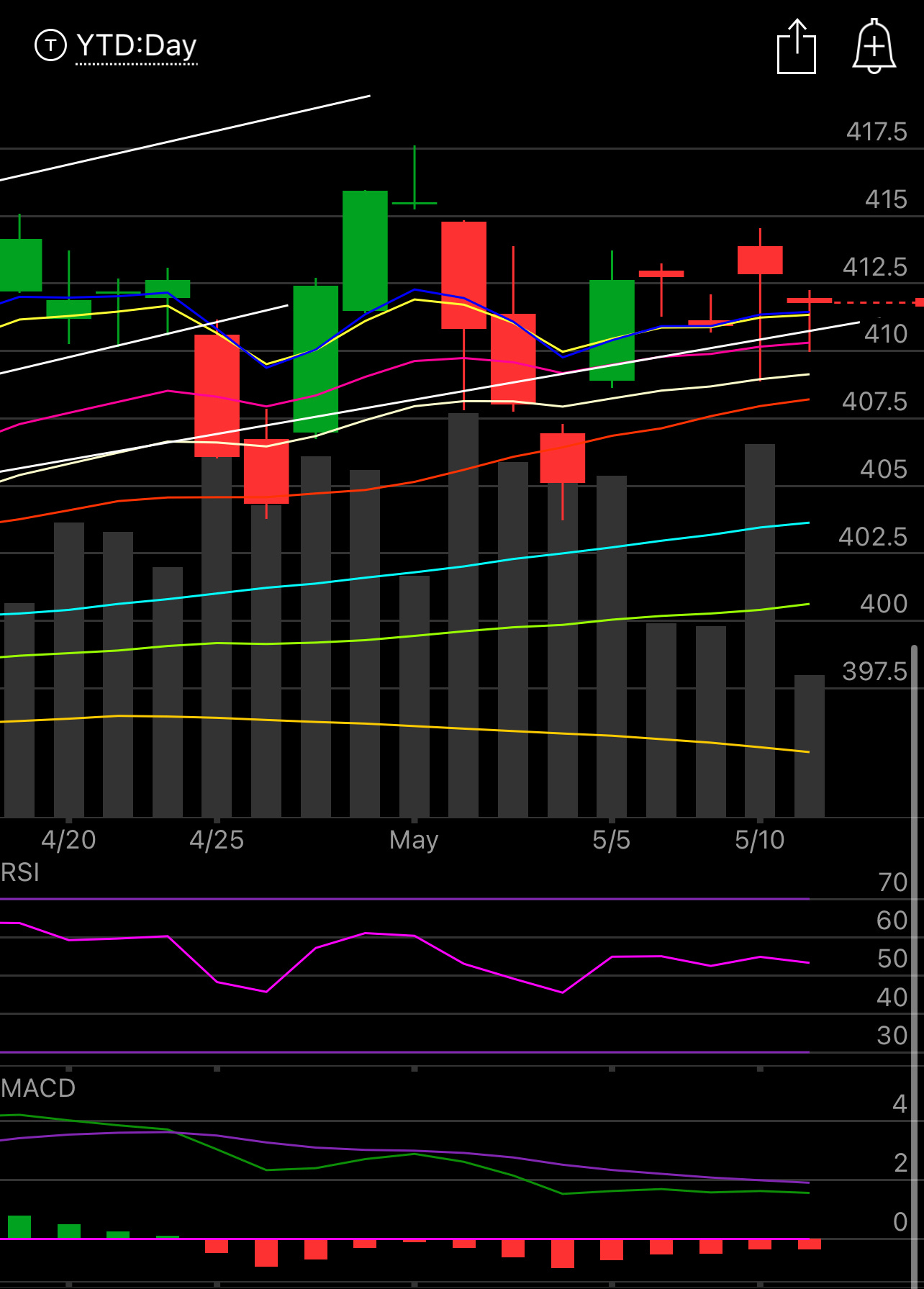924x1289 pixels.
Task: Tap the first green MACD histogram bar
Action: coord(19,1227)
